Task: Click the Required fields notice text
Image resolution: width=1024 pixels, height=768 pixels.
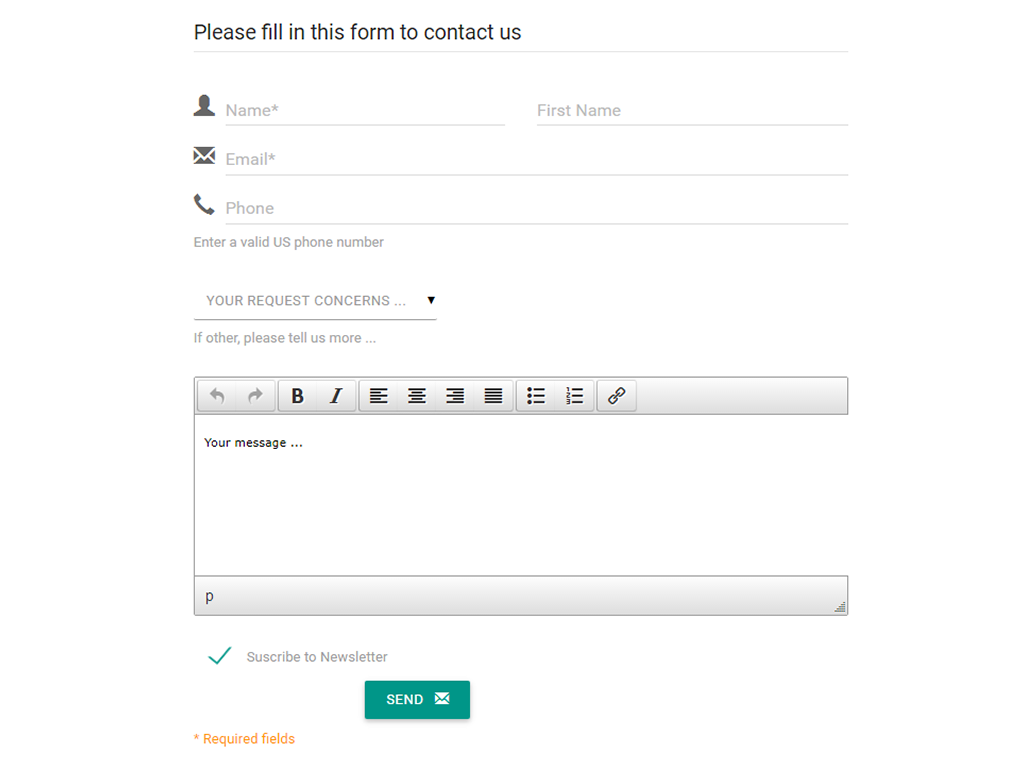Action: pos(244,738)
